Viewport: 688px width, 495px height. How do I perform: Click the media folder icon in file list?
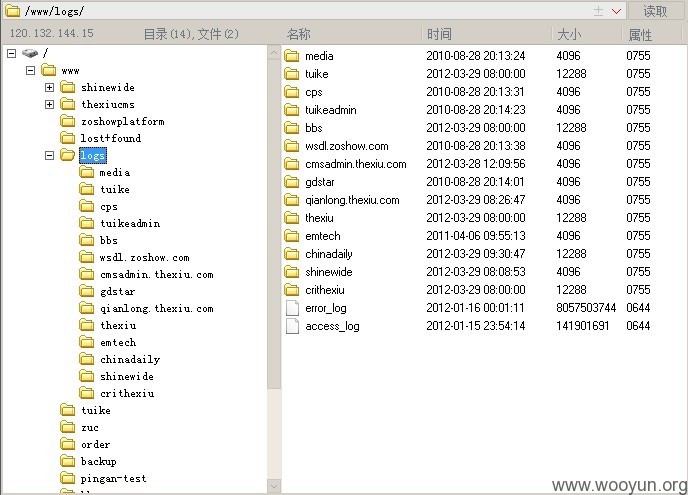(x=291, y=56)
